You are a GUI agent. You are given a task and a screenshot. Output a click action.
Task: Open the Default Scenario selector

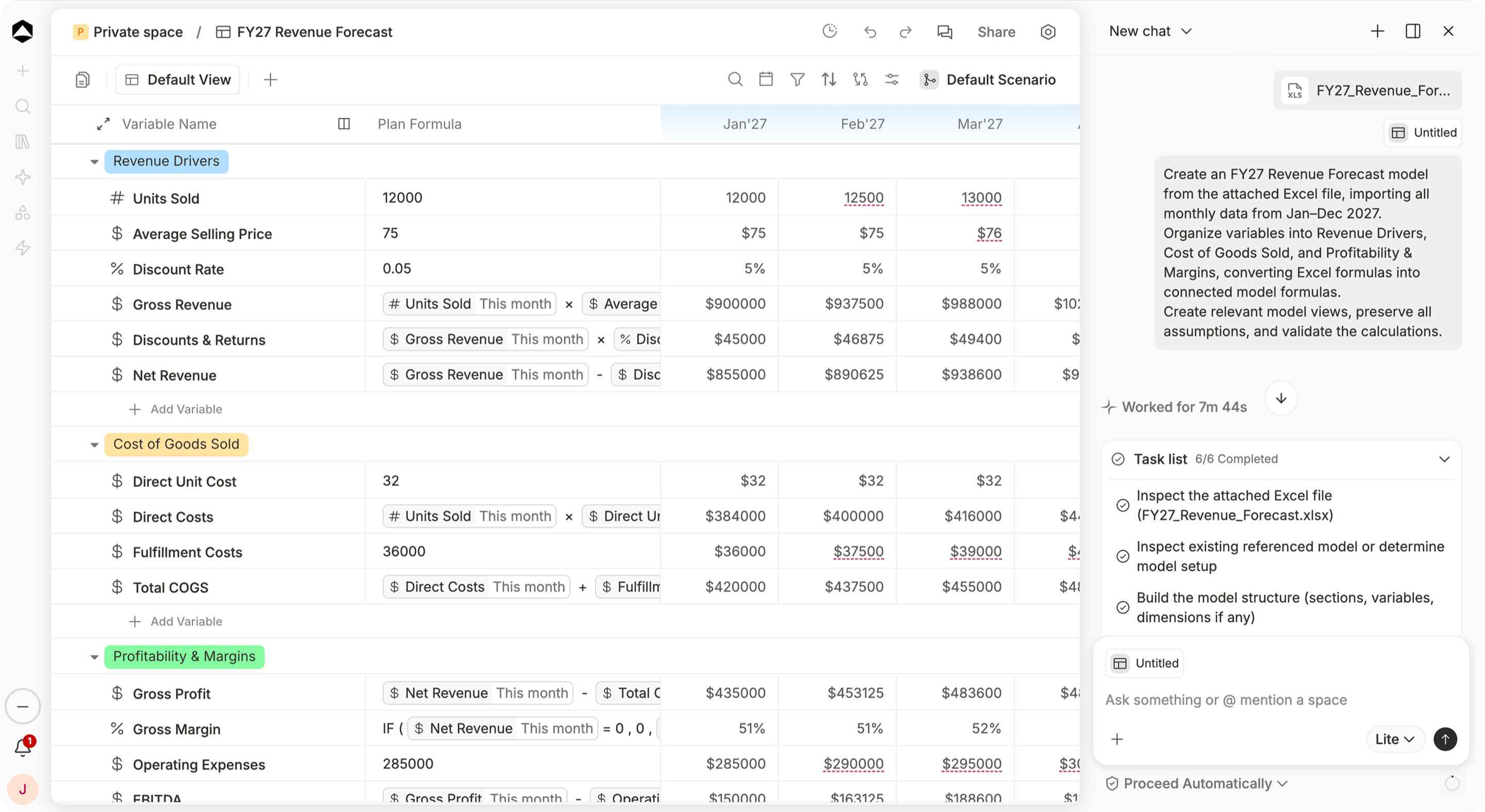[x=987, y=79]
